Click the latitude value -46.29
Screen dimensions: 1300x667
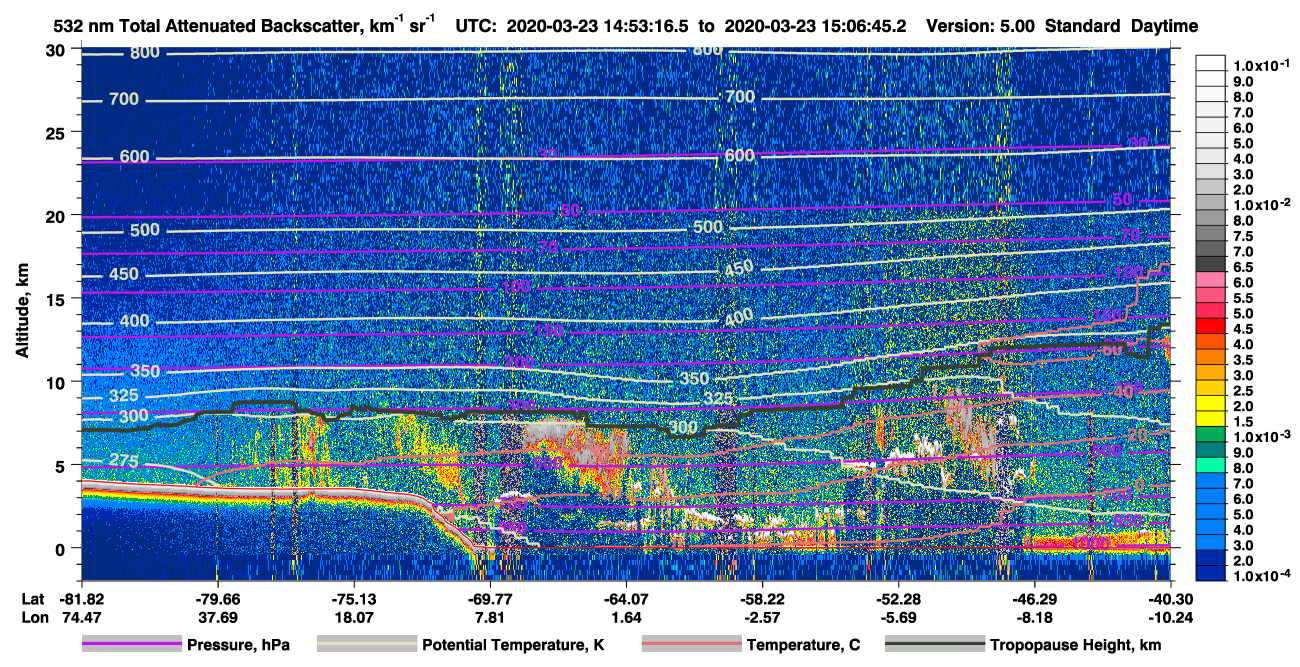tap(1033, 598)
